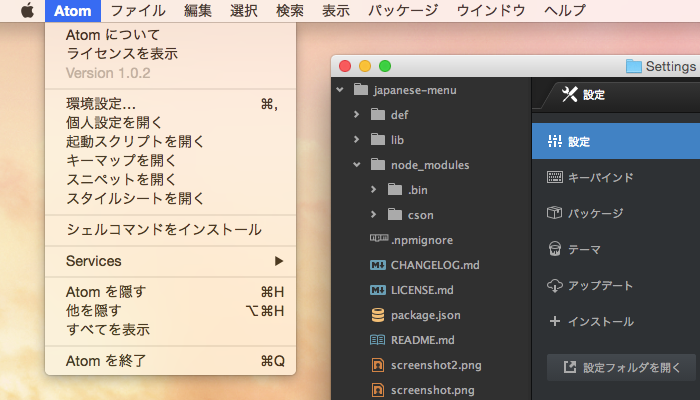Screen dimensions: 700x400
Task: Choose すべてを表示
Action: coord(171,329)
